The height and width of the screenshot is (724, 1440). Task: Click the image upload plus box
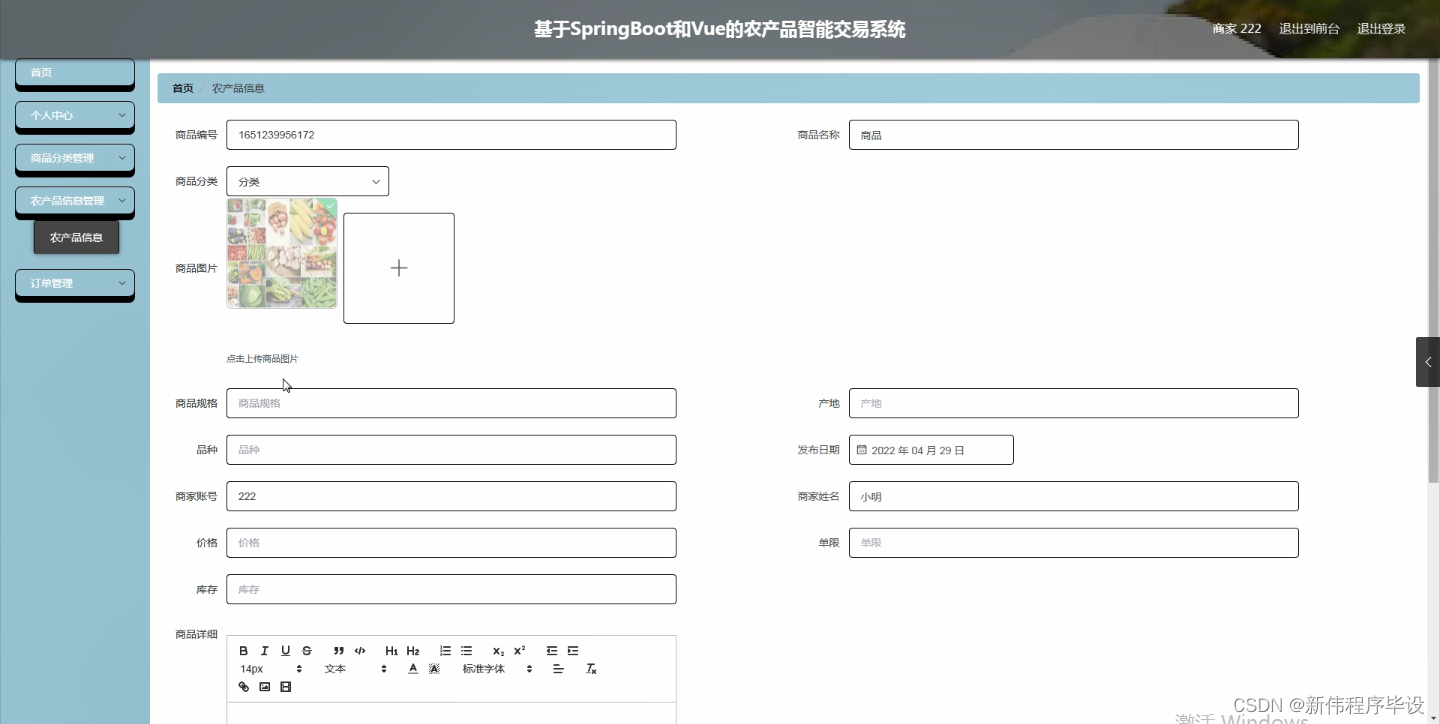click(398, 267)
